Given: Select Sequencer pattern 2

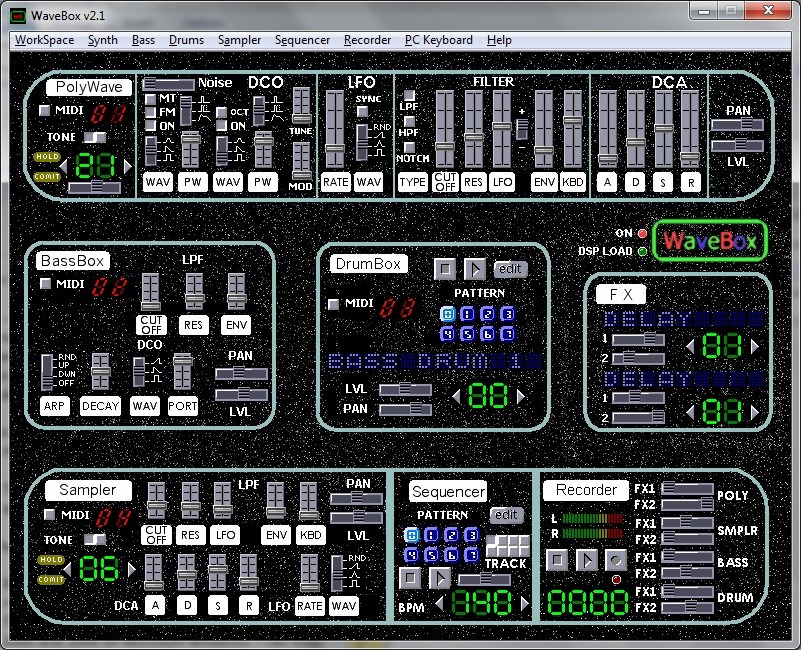Looking at the screenshot, I should point(452,535).
